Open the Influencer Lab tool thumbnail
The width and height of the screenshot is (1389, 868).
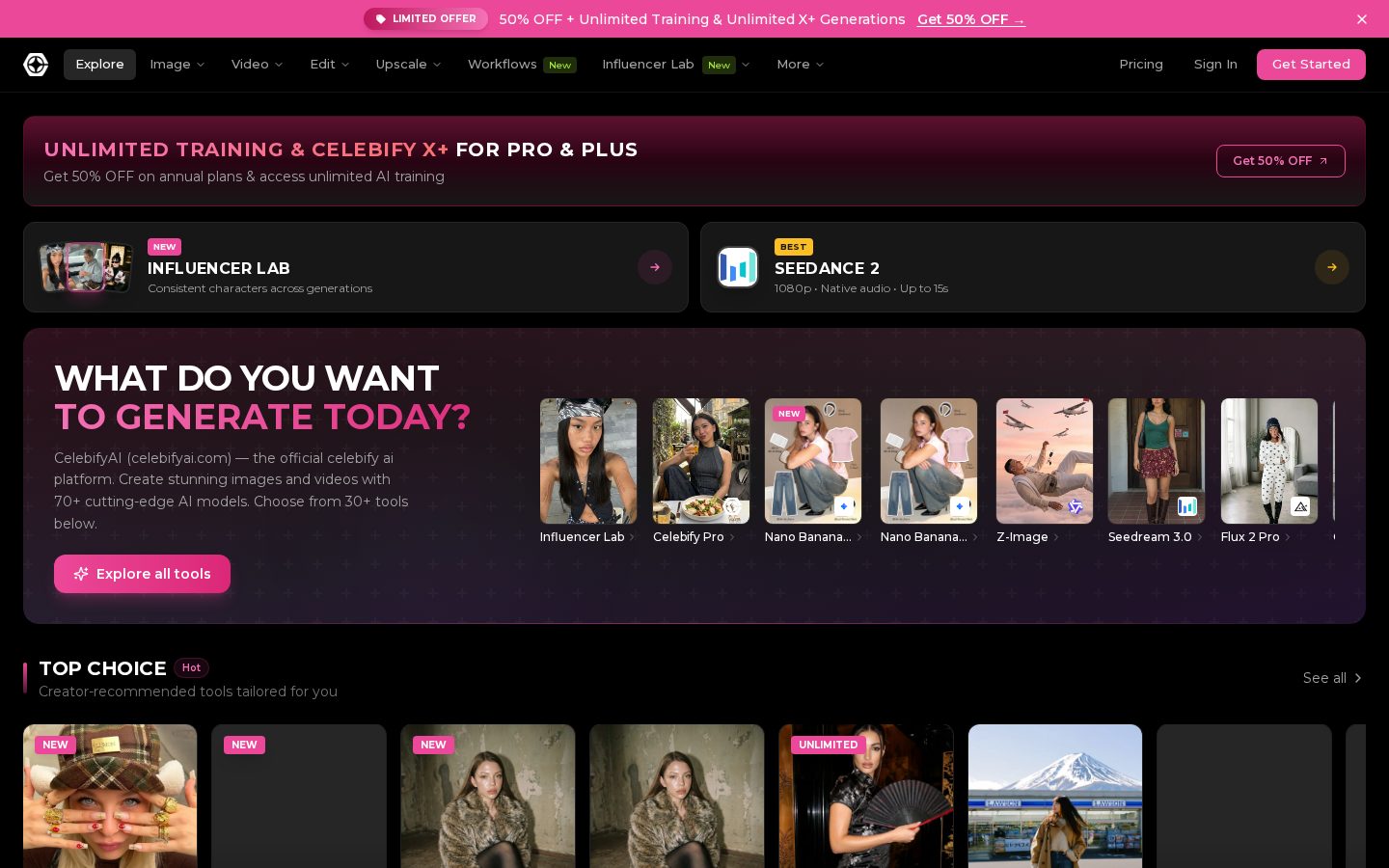pyautogui.click(x=588, y=461)
